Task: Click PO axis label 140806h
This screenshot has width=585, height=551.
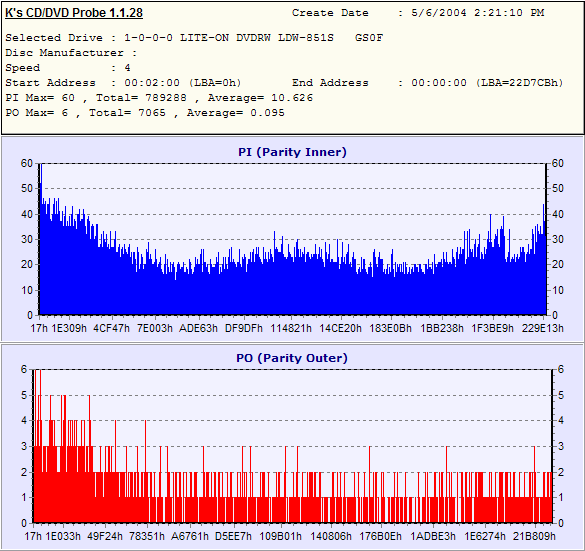Action: (x=331, y=536)
